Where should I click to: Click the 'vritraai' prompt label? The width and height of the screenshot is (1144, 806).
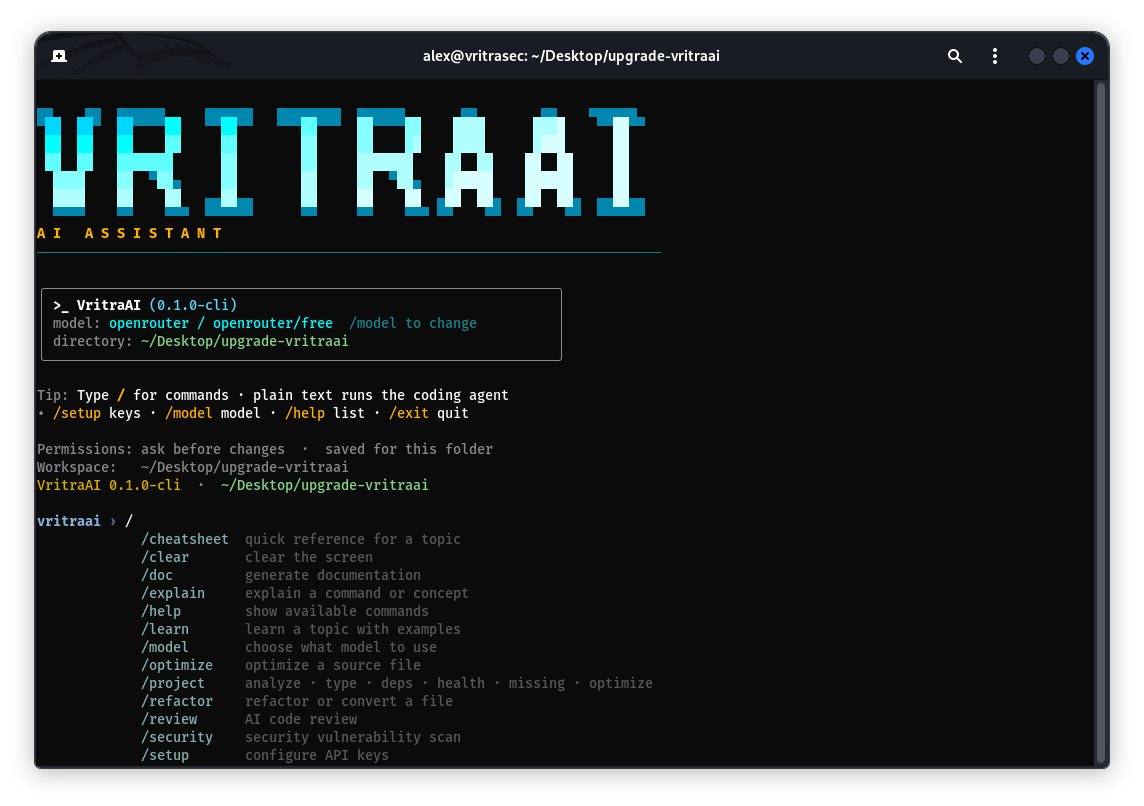(69, 521)
